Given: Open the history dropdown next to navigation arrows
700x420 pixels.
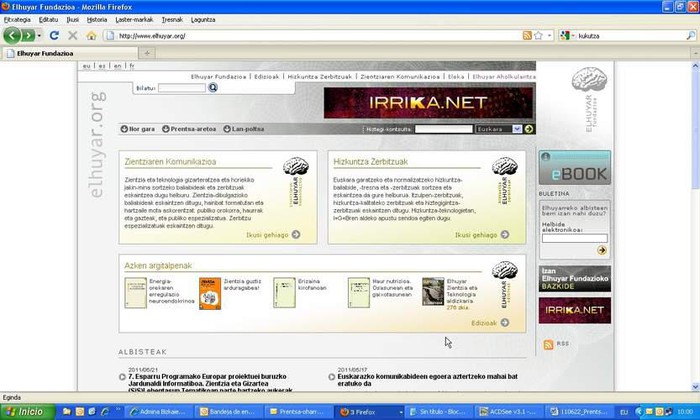Looking at the screenshot, I should coord(39,35).
